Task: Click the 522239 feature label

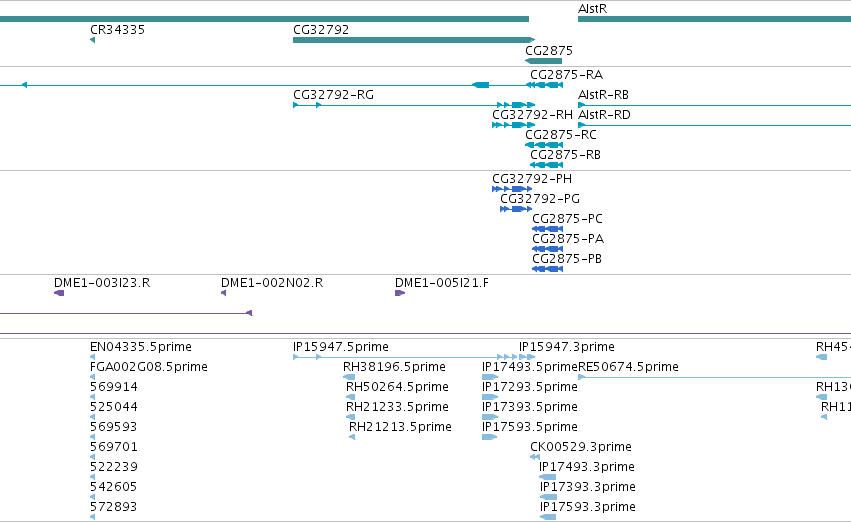Action: (114, 467)
